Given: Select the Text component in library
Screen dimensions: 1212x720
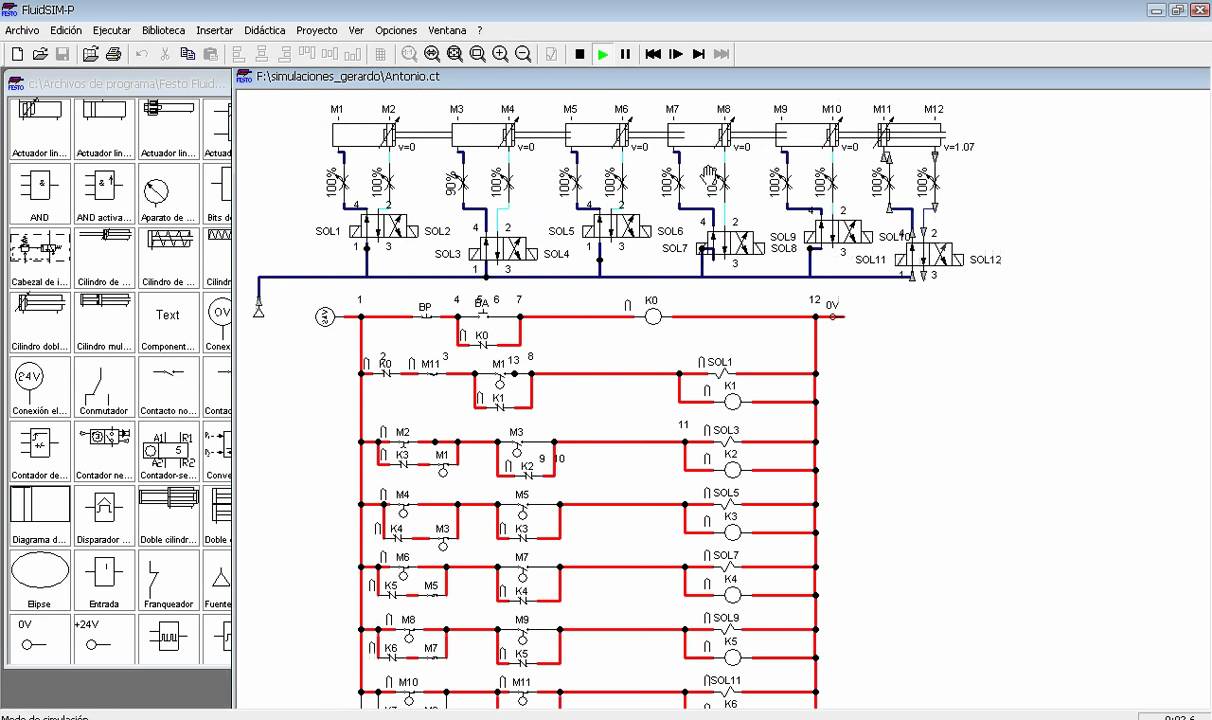Looking at the screenshot, I should [168, 322].
